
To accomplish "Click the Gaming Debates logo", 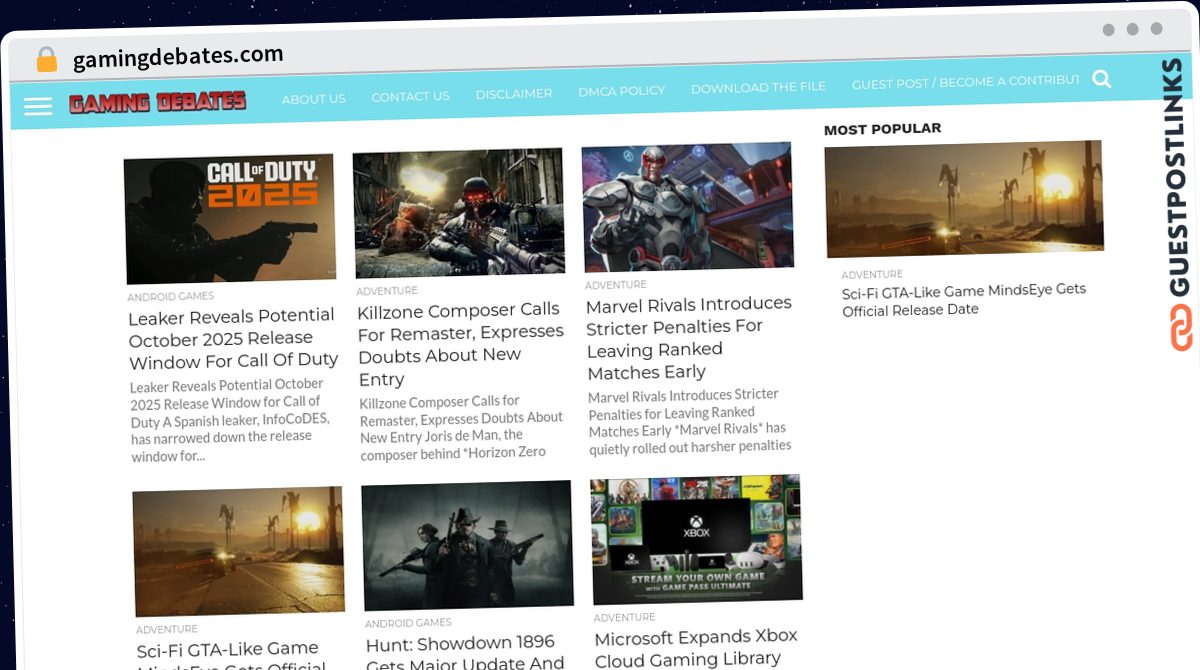I will click(x=157, y=102).
